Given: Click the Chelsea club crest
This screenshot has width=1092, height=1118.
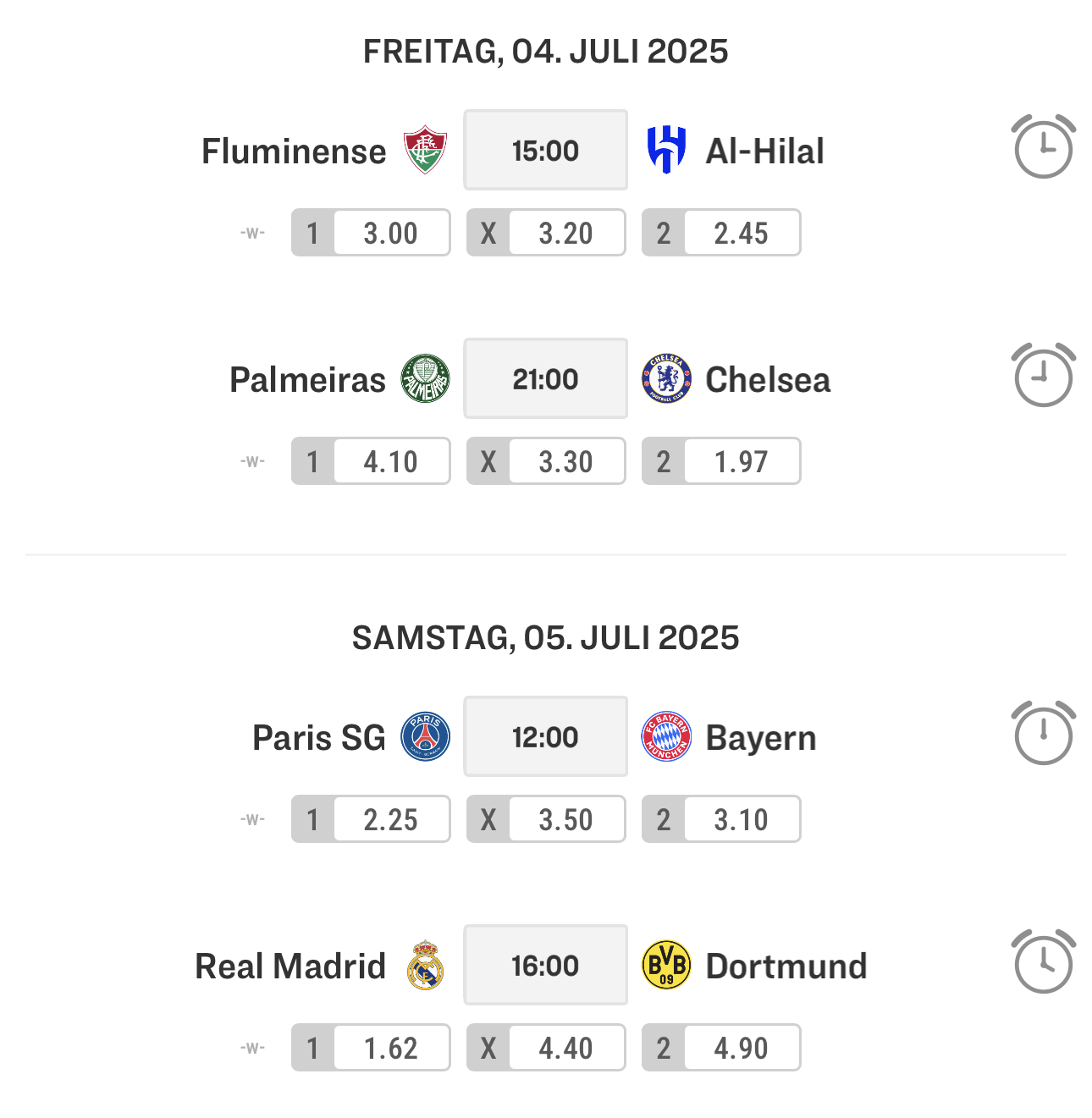Looking at the screenshot, I should [x=666, y=378].
